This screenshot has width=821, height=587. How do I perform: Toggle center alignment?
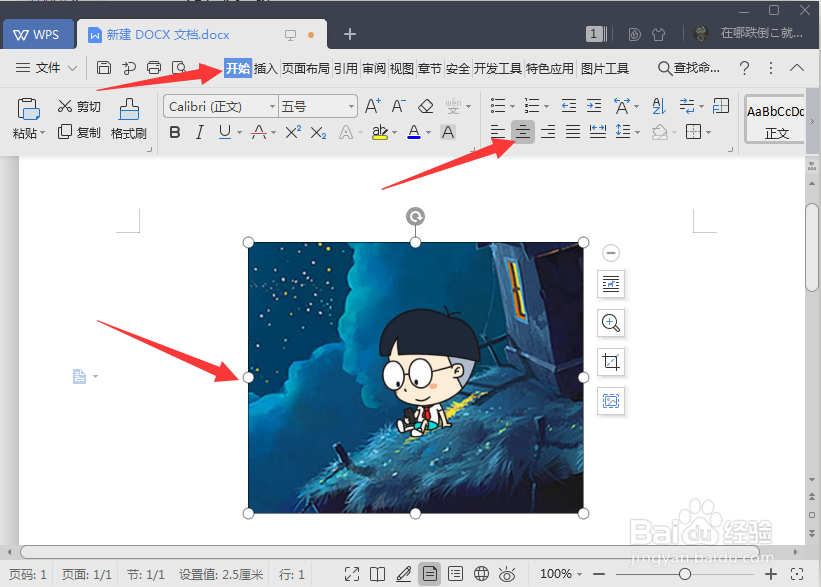(x=523, y=131)
